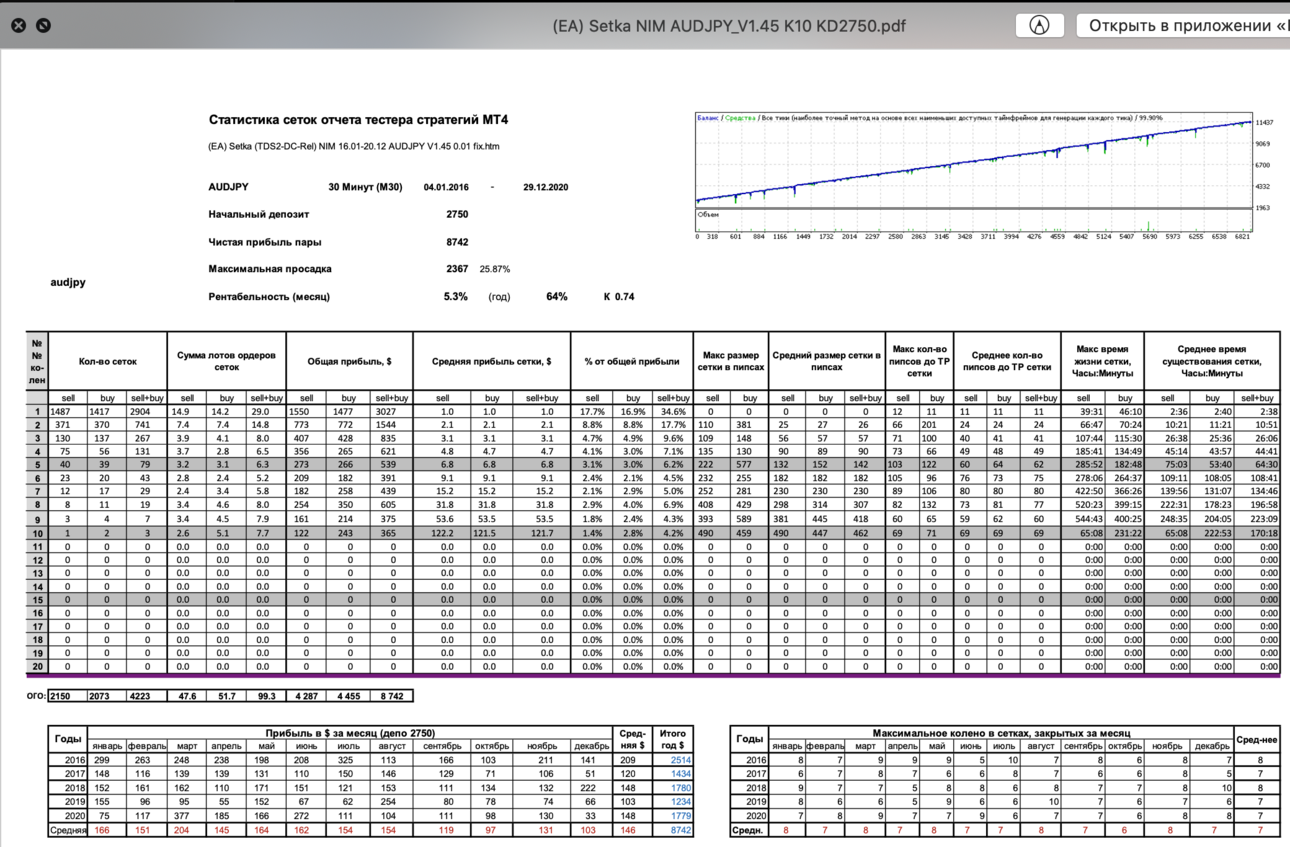
Task: Click 'Макс кол-во пипсов до TP сетки' header
Action: pos(918,361)
